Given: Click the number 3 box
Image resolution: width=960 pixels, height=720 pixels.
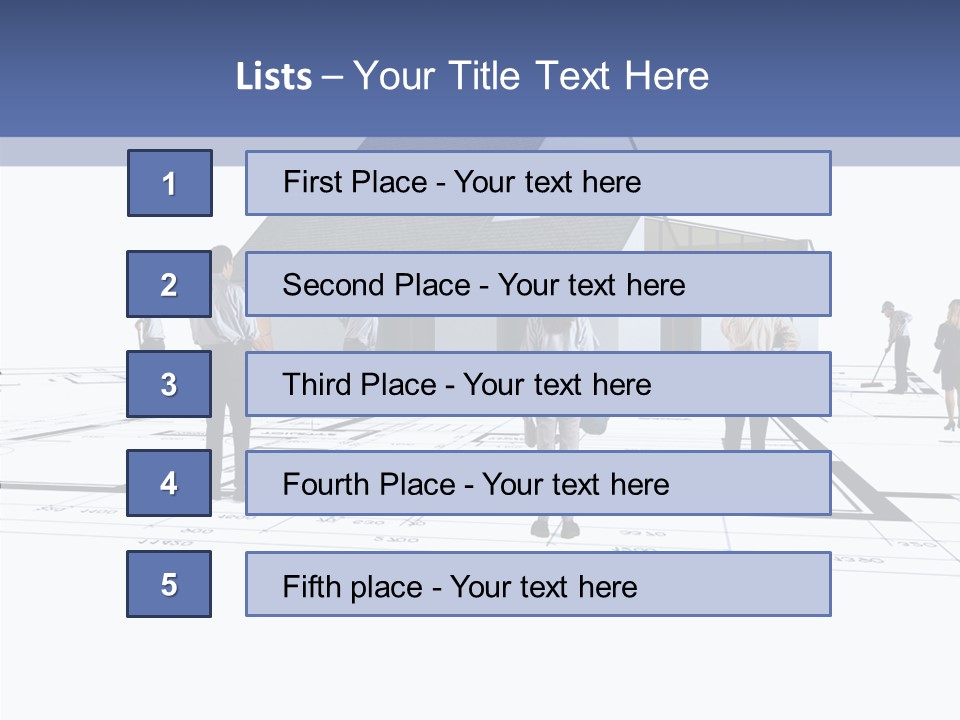Looking at the screenshot, I should 169,384.
